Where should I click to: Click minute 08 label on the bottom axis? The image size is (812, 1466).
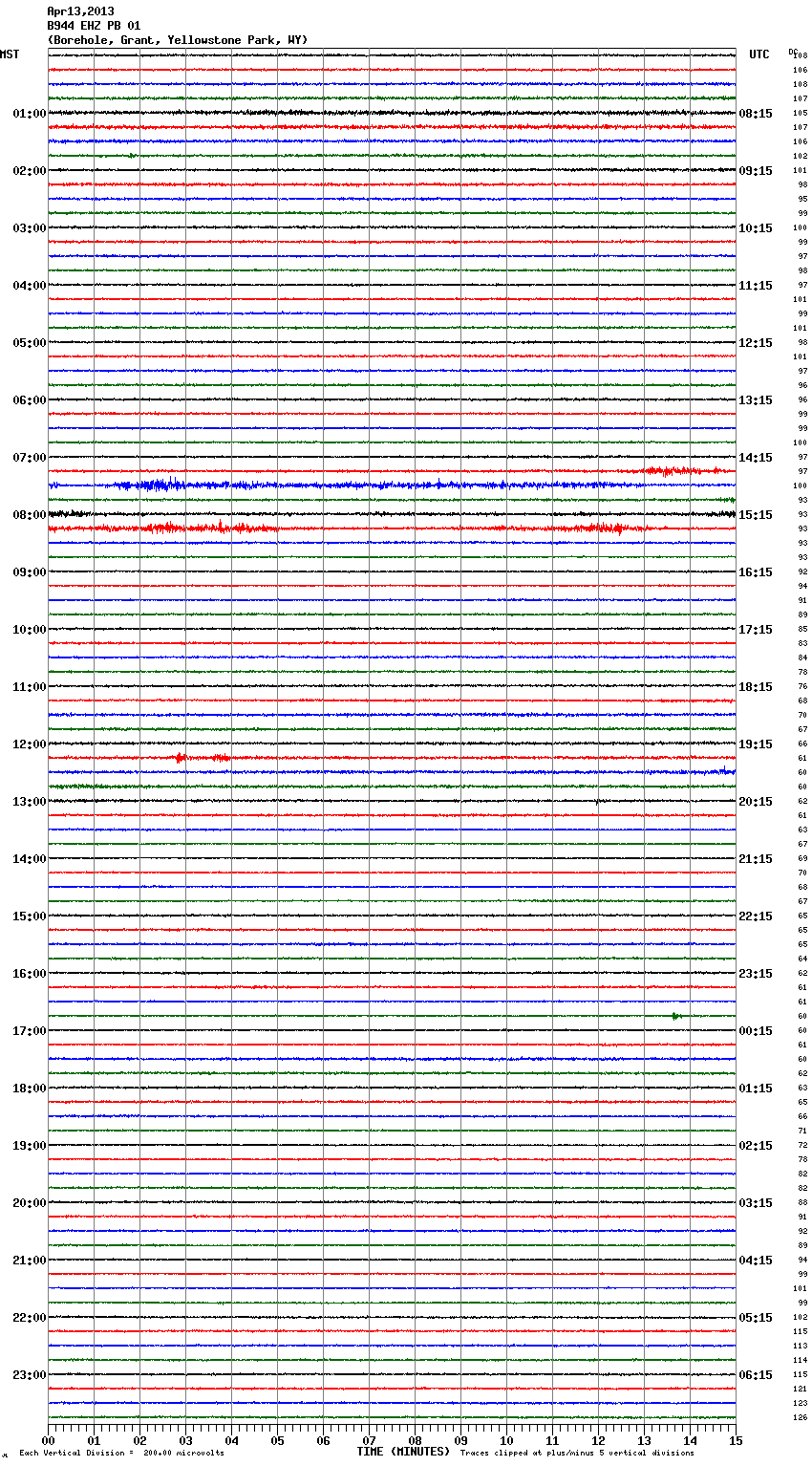[415, 1440]
